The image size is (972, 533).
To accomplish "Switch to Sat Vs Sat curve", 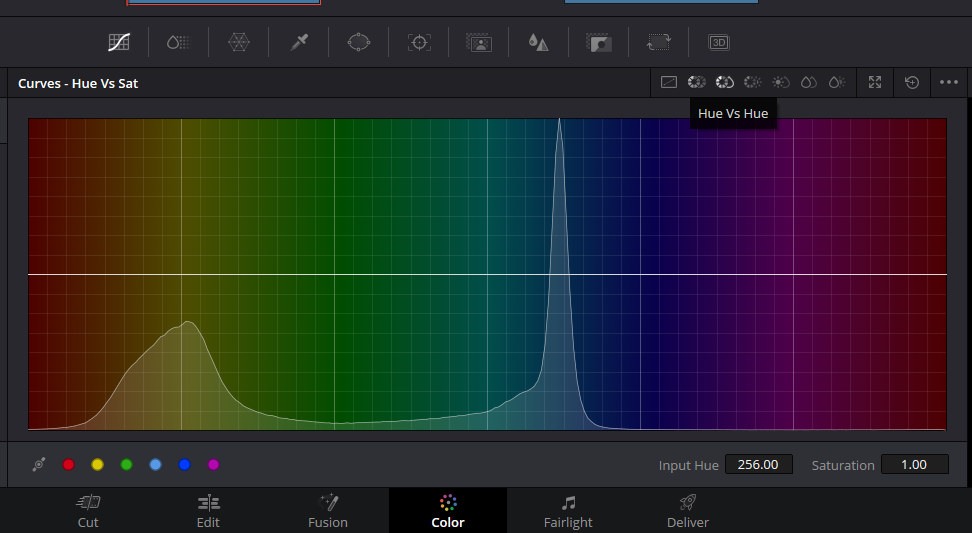I will pos(808,82).
